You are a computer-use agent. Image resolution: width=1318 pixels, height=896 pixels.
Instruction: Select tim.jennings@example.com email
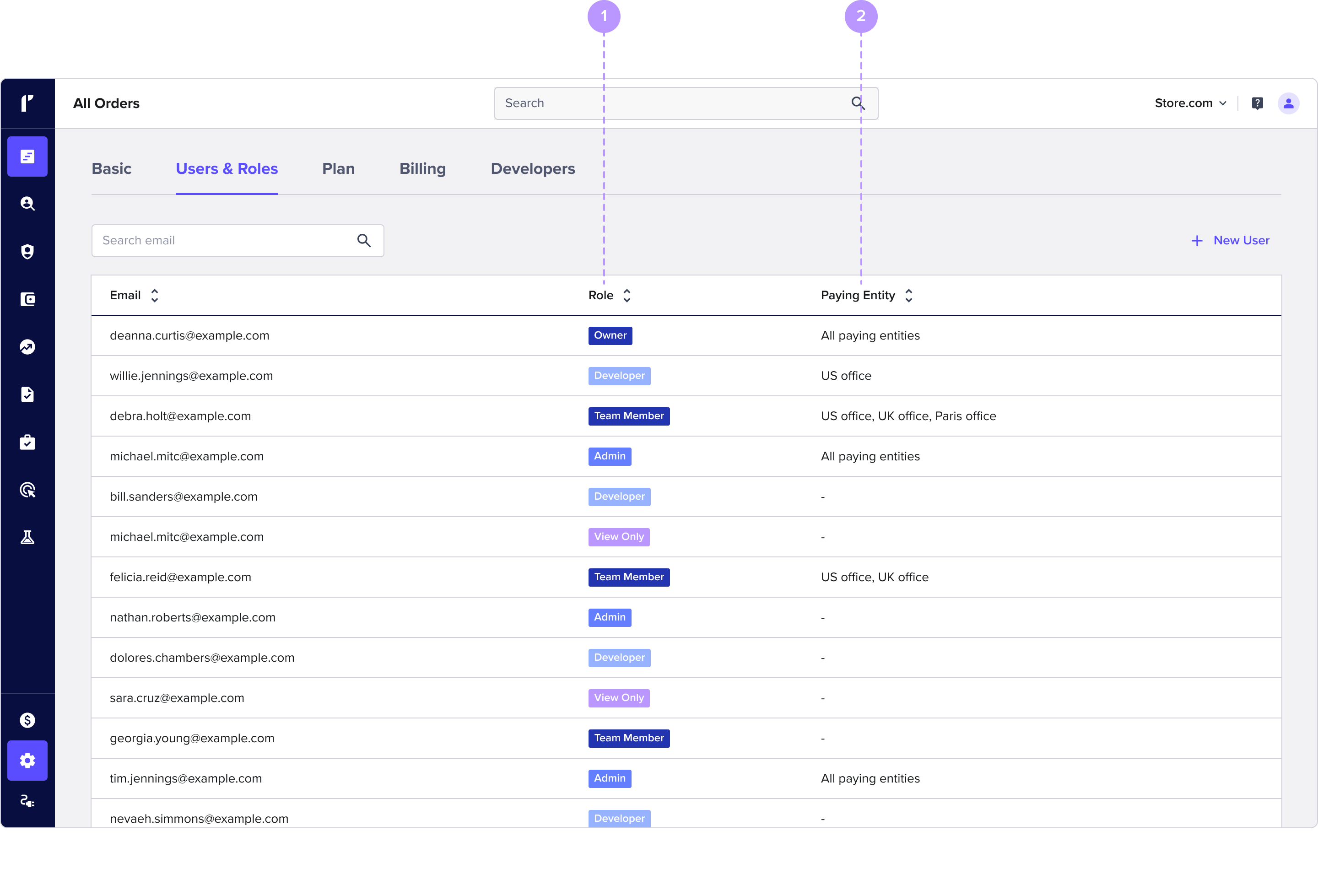(186, 778)
